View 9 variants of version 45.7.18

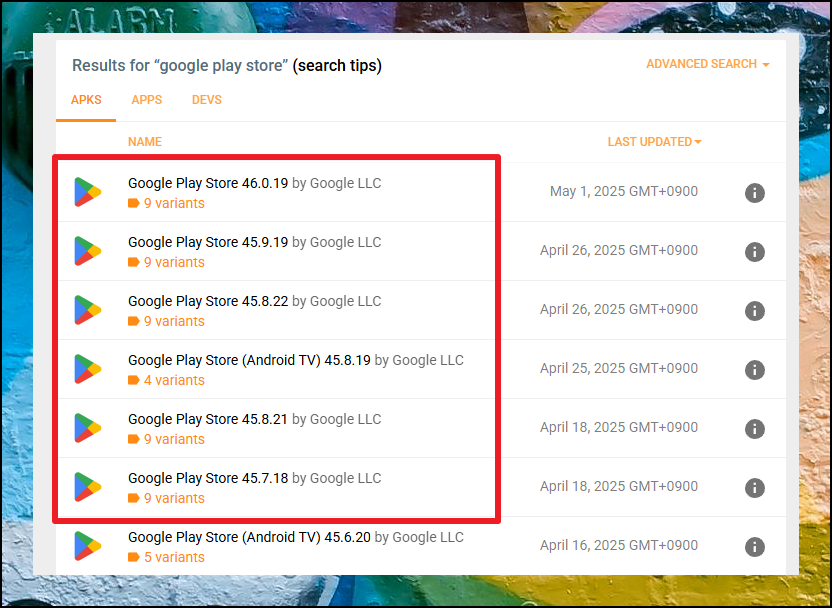click(174, 498)
